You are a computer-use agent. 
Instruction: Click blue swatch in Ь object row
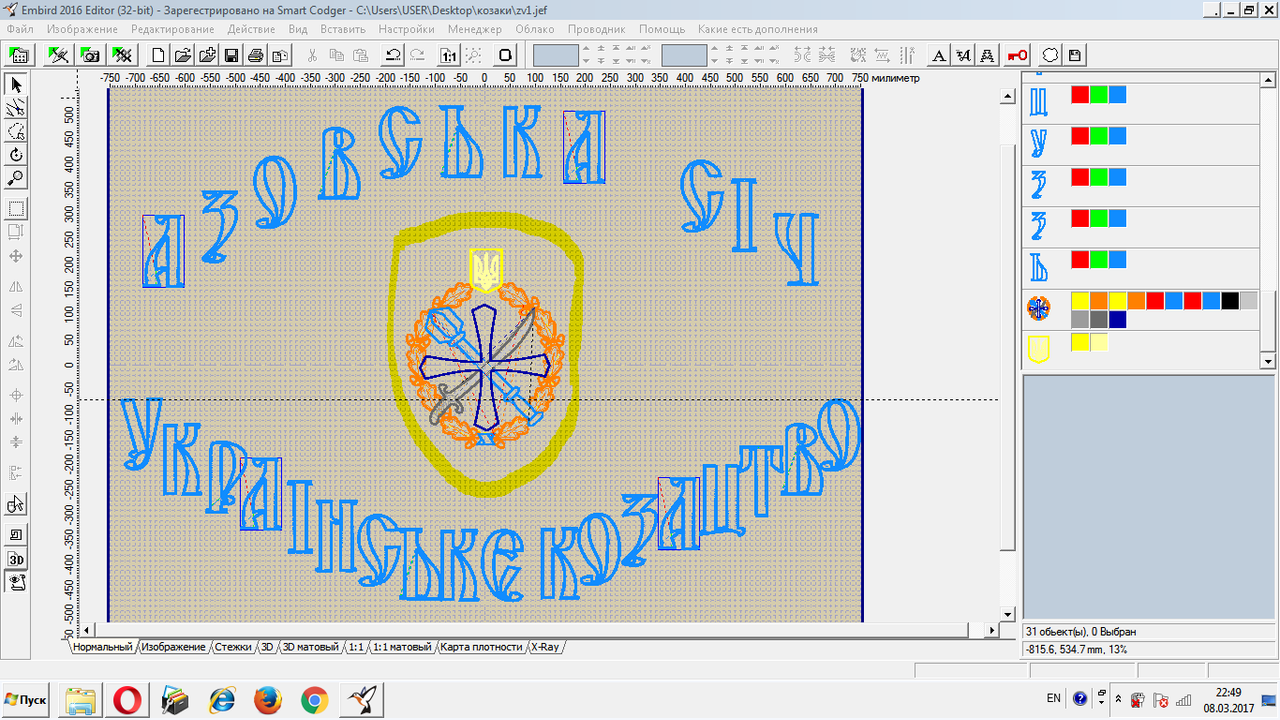[1117, 260]
